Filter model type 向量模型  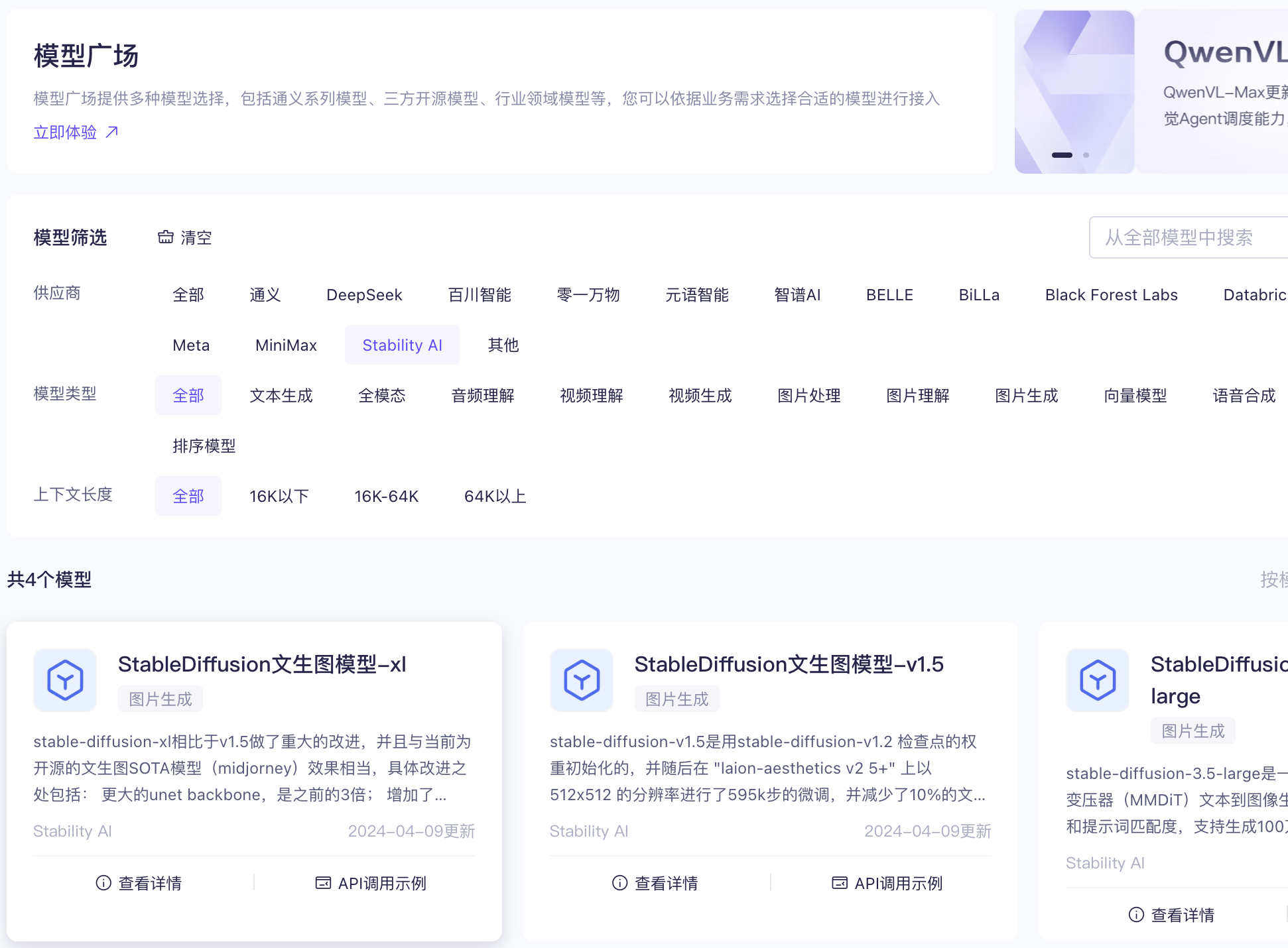click(1135, 396)
